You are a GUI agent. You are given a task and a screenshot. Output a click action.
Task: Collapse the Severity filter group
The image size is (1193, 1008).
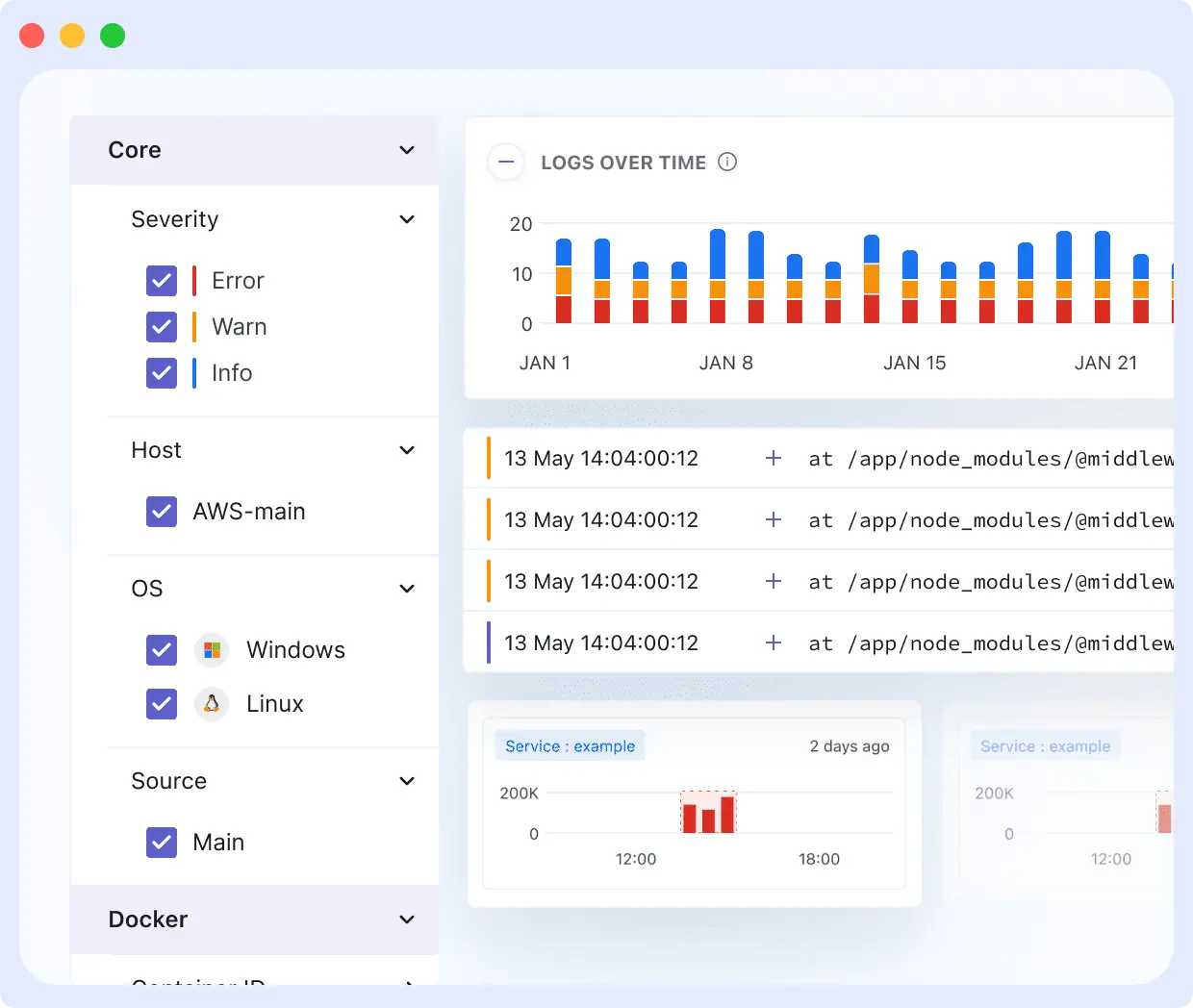tap(407, 219)
